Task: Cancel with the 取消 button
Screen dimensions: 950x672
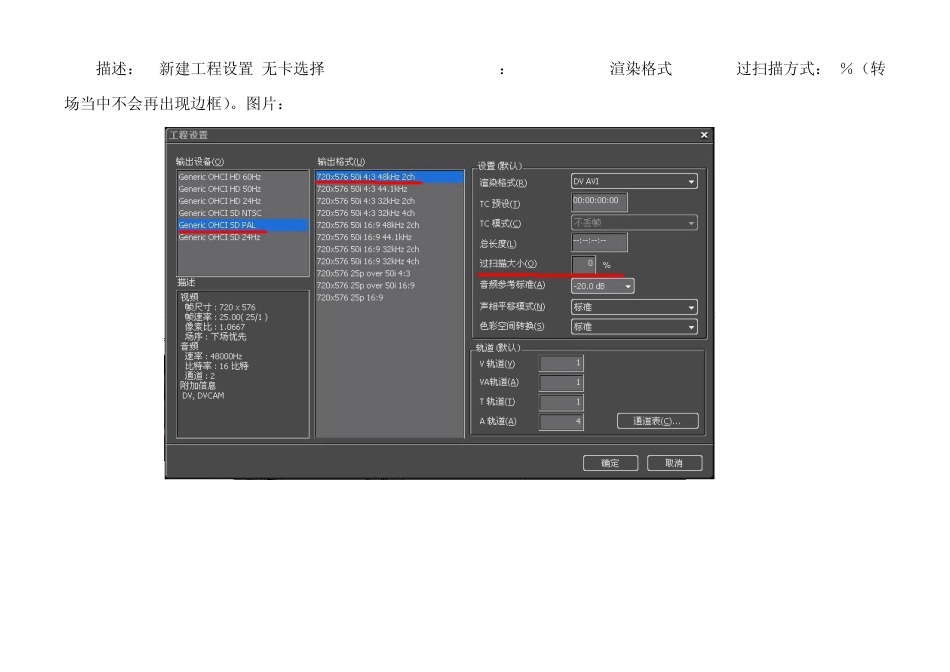Action: click(x=674, y=463)
